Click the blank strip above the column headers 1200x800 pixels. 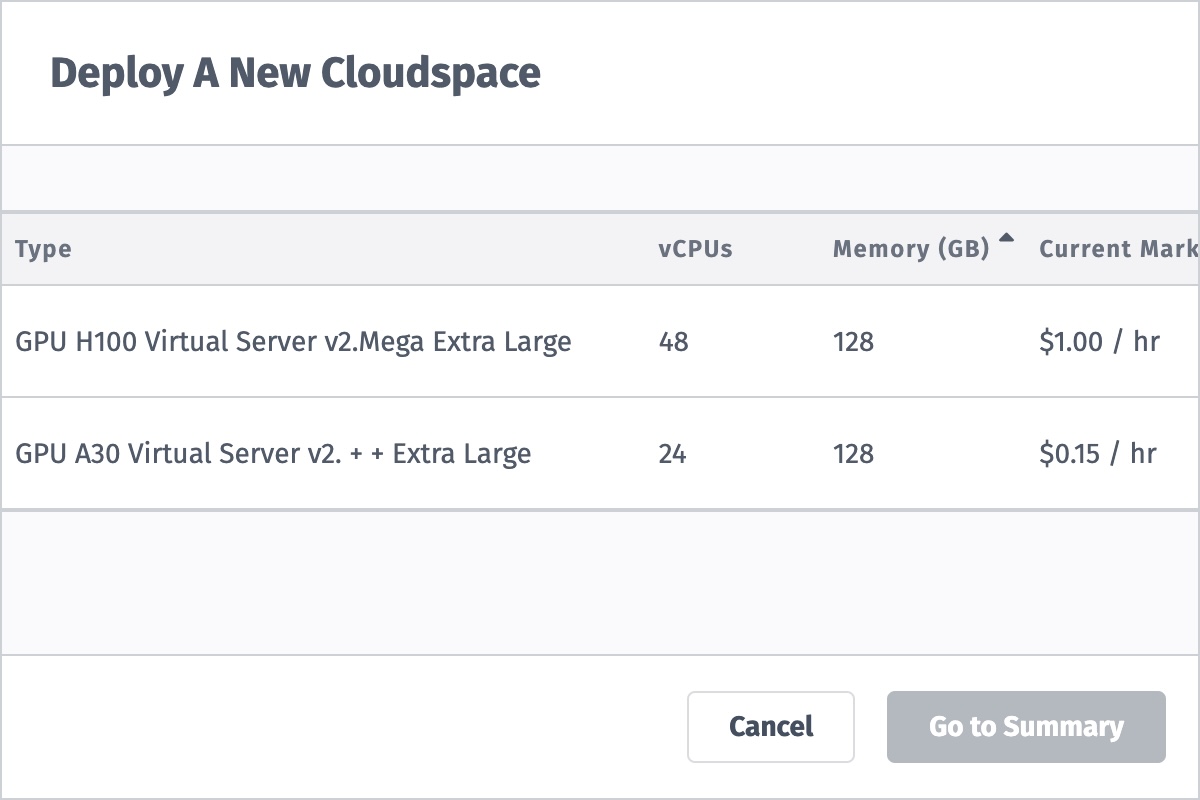point(600,178)
